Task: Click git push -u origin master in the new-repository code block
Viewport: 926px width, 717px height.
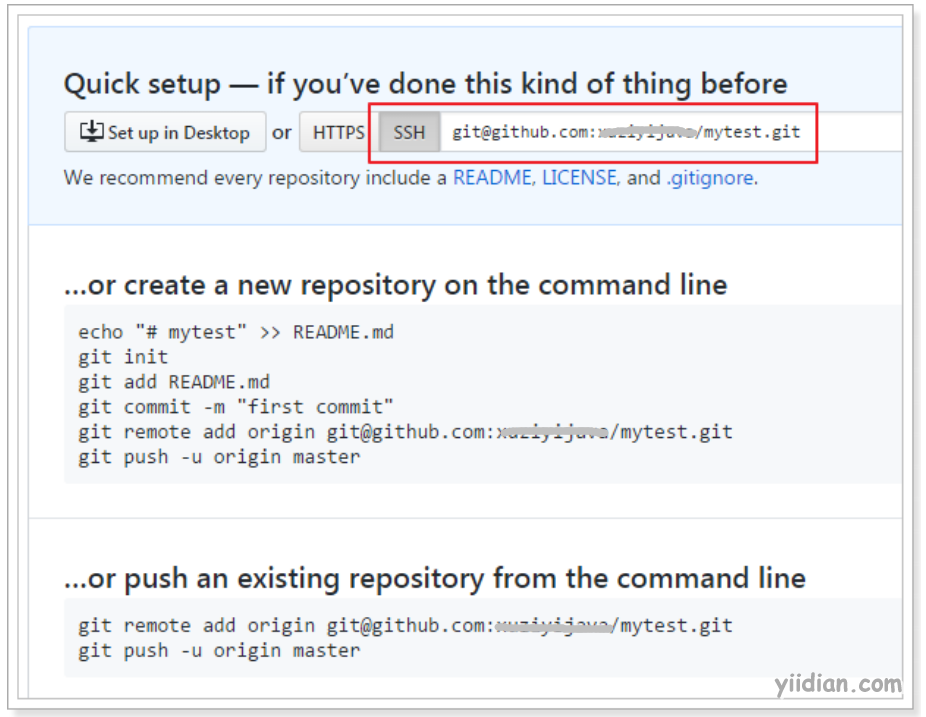Action: click(219, 457)
